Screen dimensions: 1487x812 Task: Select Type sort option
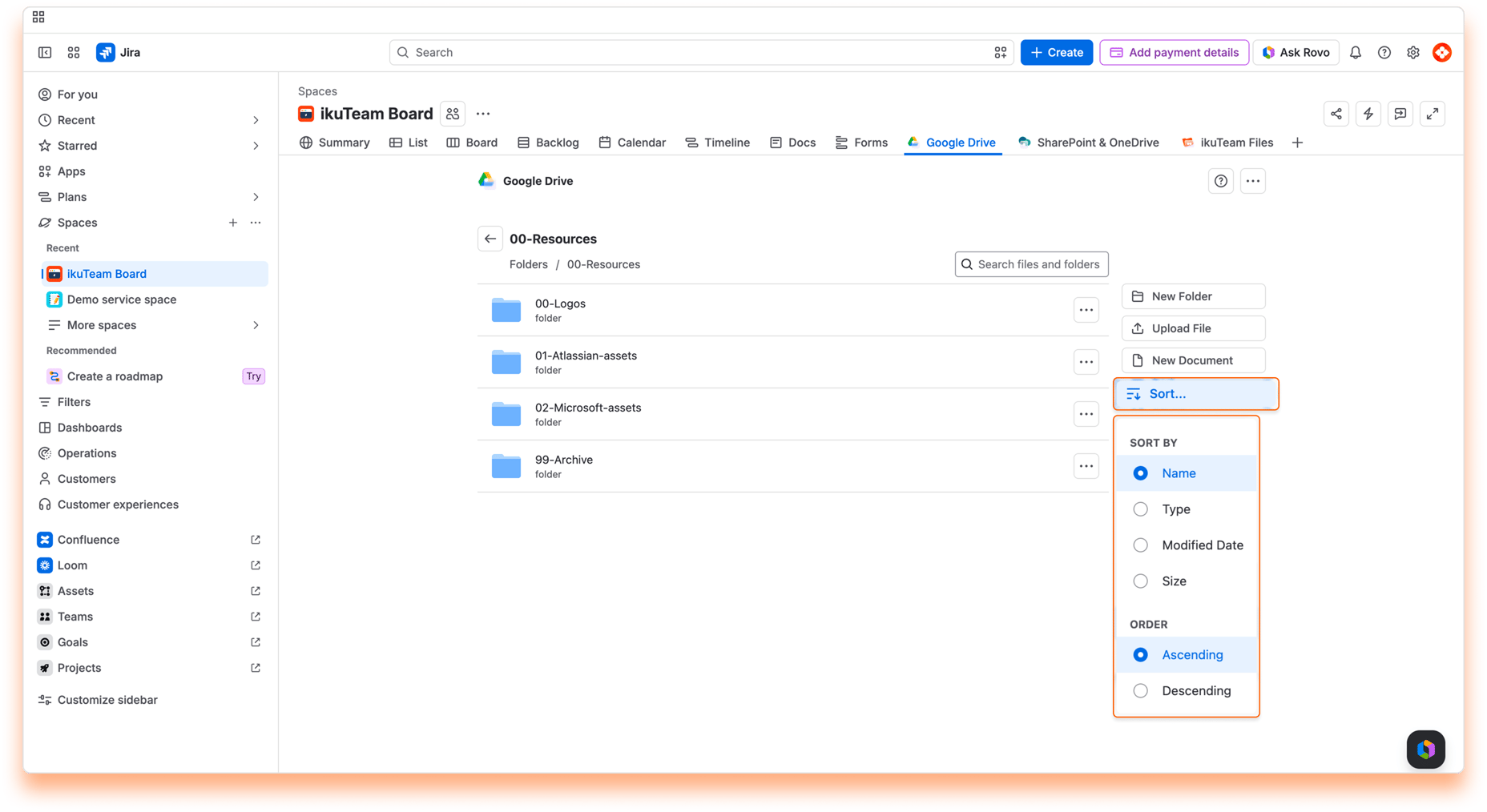1186,509
